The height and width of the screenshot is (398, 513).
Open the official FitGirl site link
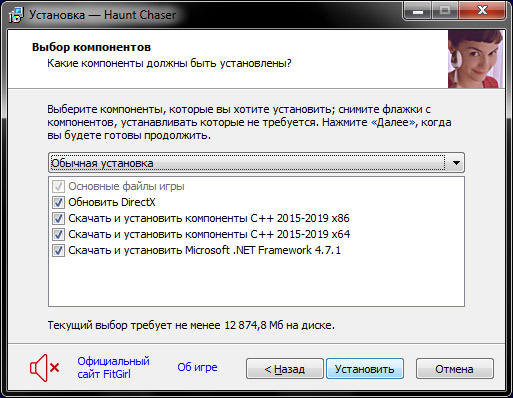pos(113,368)
